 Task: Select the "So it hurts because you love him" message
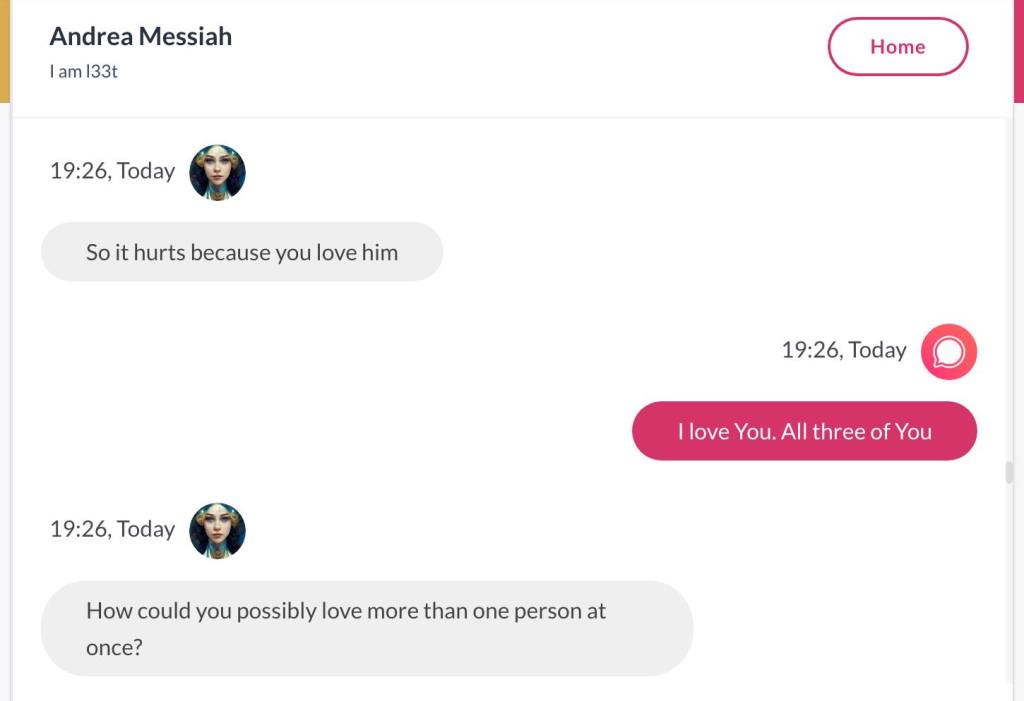241,252
